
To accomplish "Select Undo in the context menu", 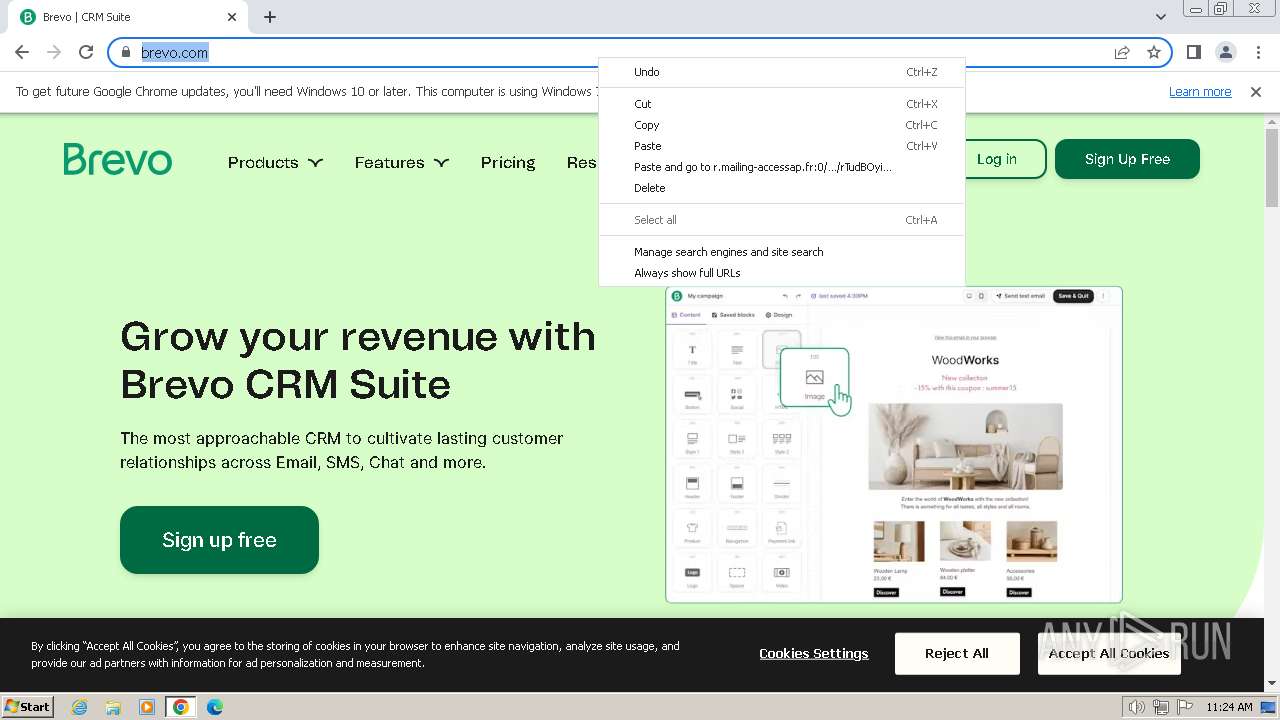I will point(782,72).
